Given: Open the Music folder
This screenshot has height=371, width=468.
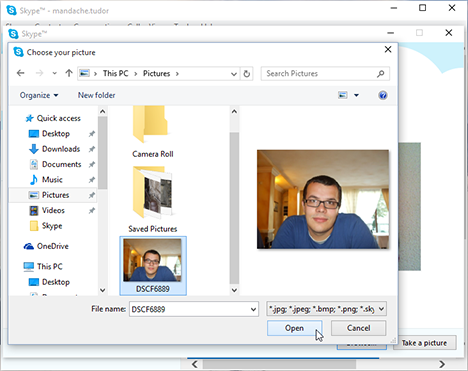Looking at the screenshot, I should pyautogui.click(x=46, y=180).
